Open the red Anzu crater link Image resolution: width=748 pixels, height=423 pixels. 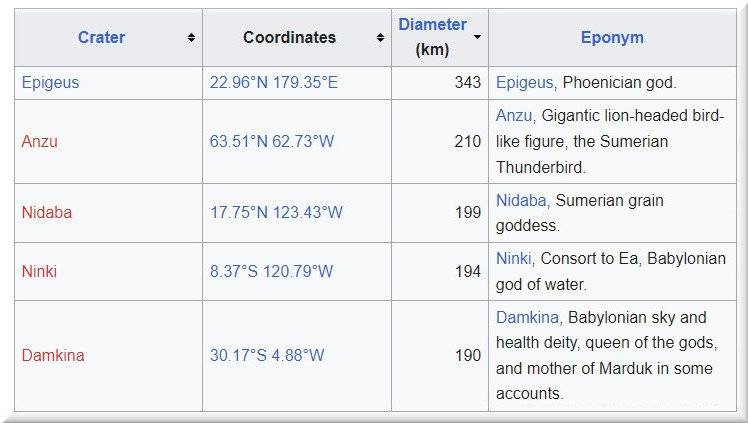click(40, 142)
